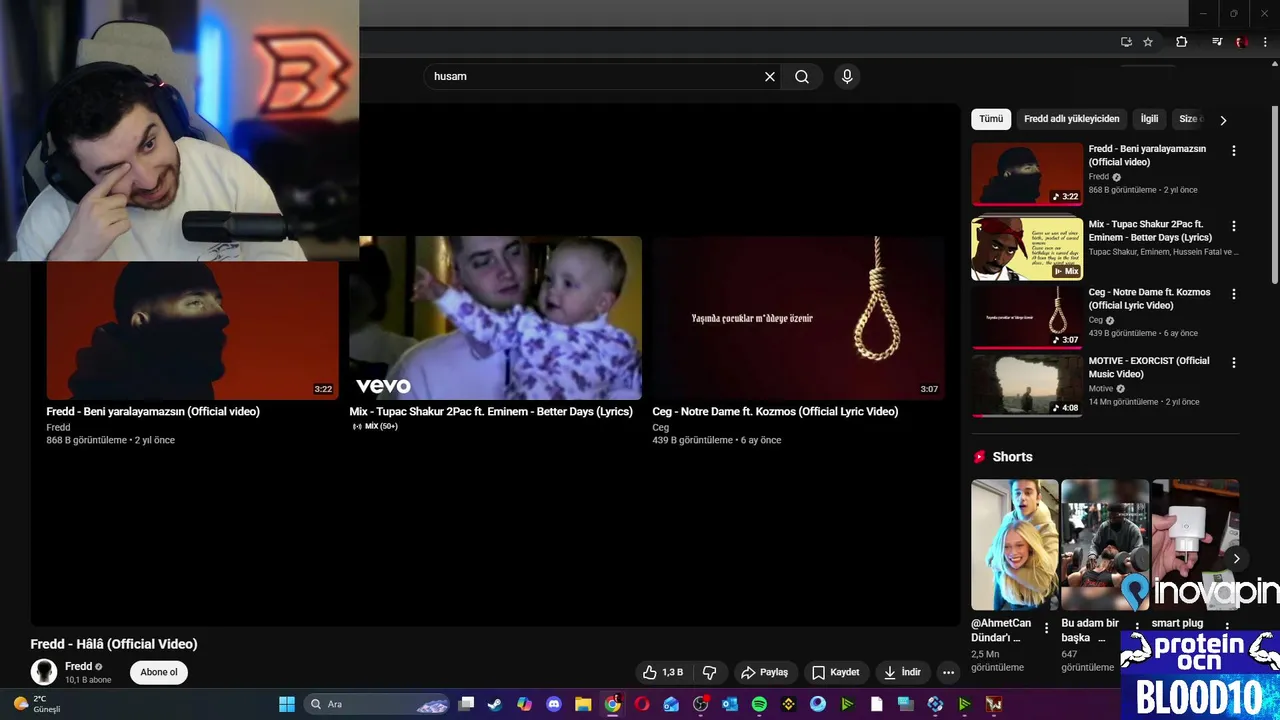Image resolution: width=1280 pixels, height=720 pixels.
Task: Click endscreen title Ceg - Notre Dame ft. Kozmos
Action: click(775, 412)
